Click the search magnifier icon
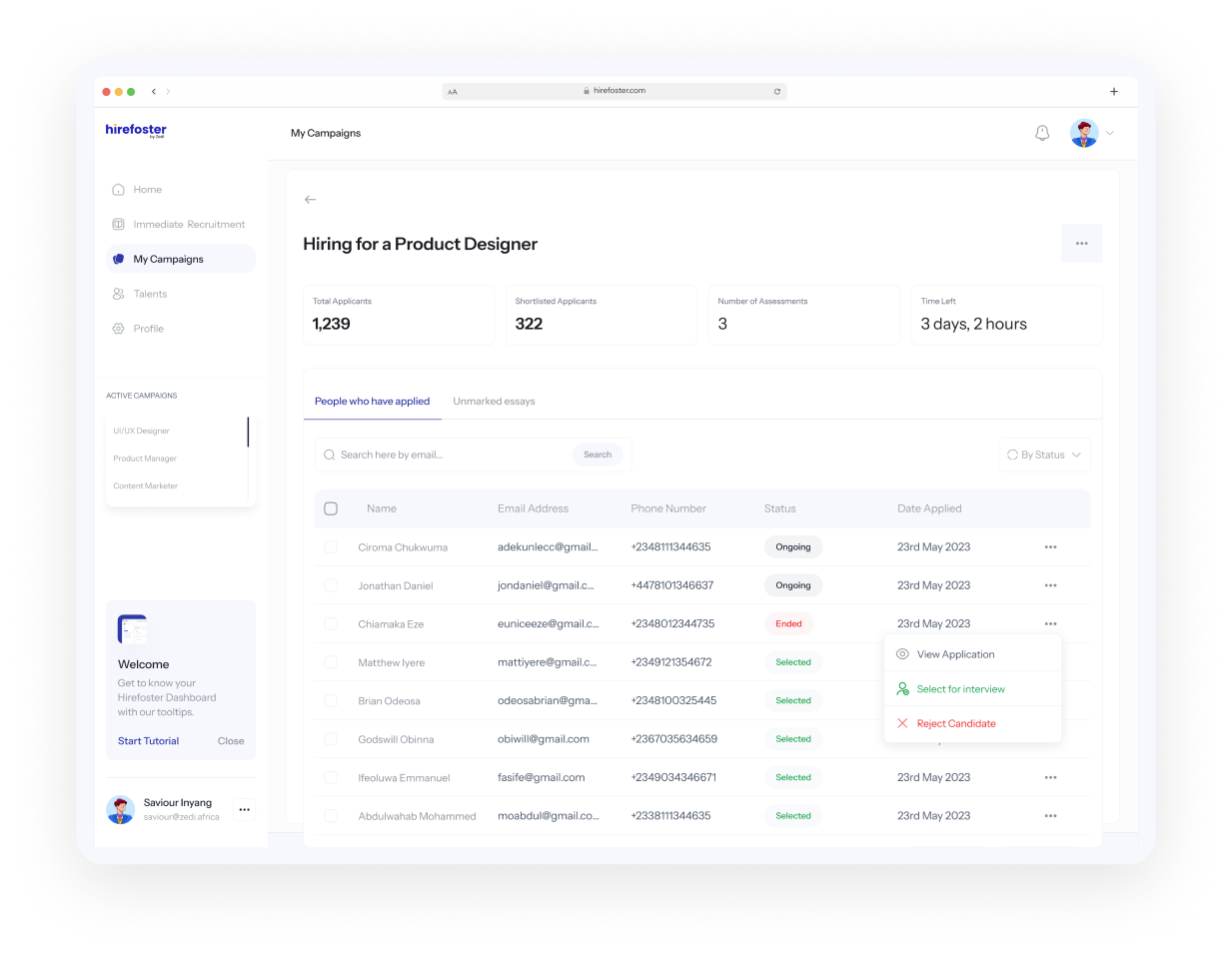 click(x=329, y=455)
